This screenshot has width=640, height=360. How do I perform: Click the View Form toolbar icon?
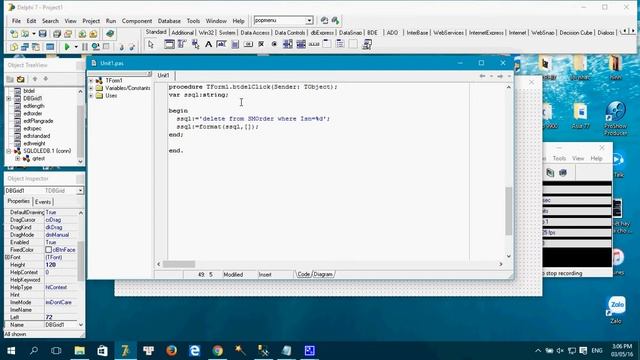pos(25,47)
